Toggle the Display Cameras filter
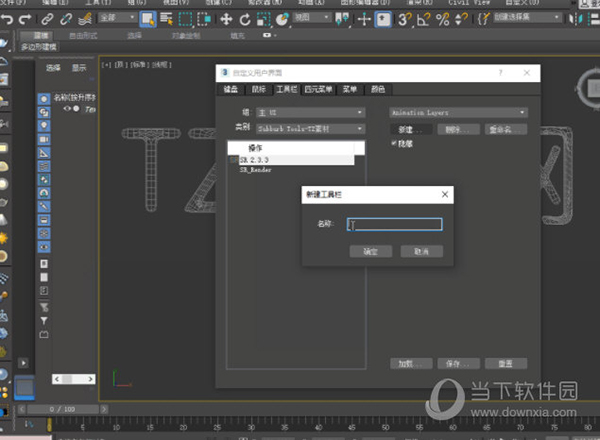The height and width of the screenshot is (440, 600). point(44,139)
